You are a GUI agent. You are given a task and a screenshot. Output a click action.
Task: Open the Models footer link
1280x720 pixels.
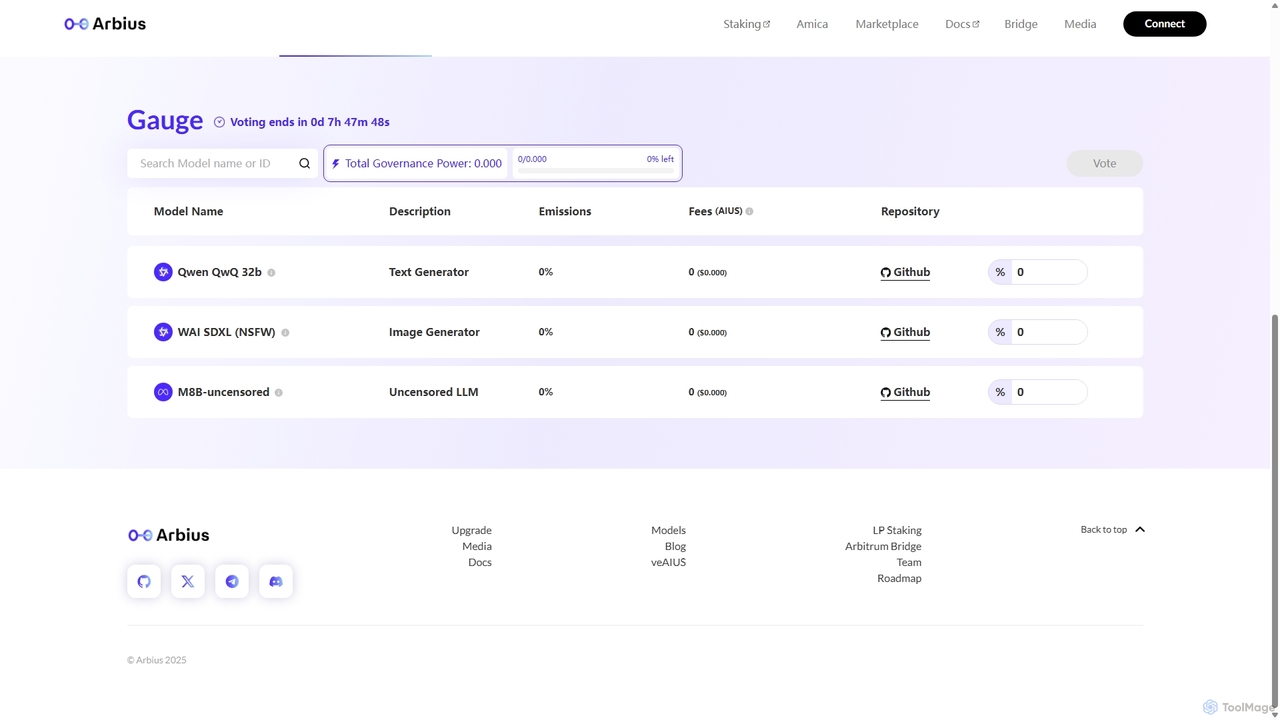(x=668, y=530)
